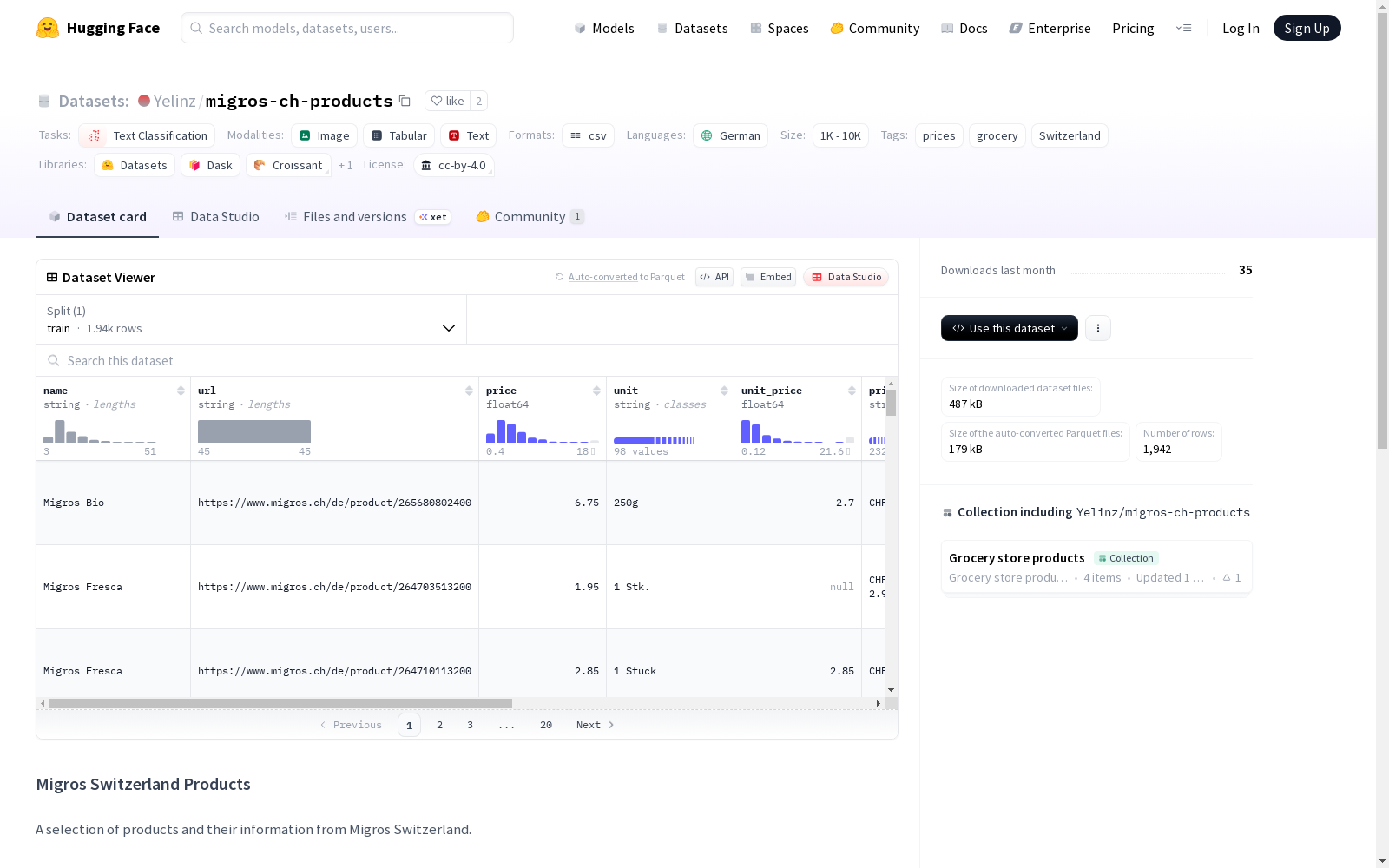Image resolution: width=1389 pixels, height=868 pixels.
Task: Open the navigation overflow menu icon
Action: (1183, 28)
